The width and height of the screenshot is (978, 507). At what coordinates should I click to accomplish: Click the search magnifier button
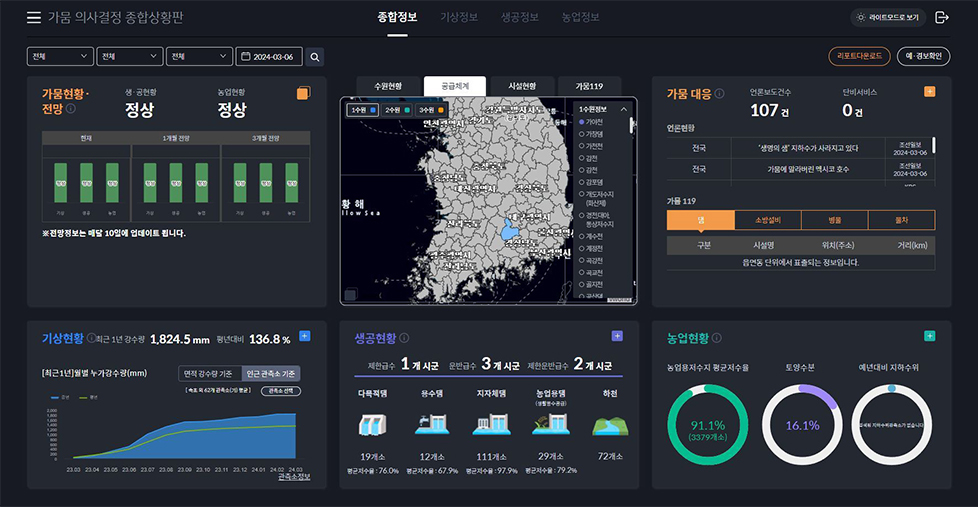coord(315,57)
